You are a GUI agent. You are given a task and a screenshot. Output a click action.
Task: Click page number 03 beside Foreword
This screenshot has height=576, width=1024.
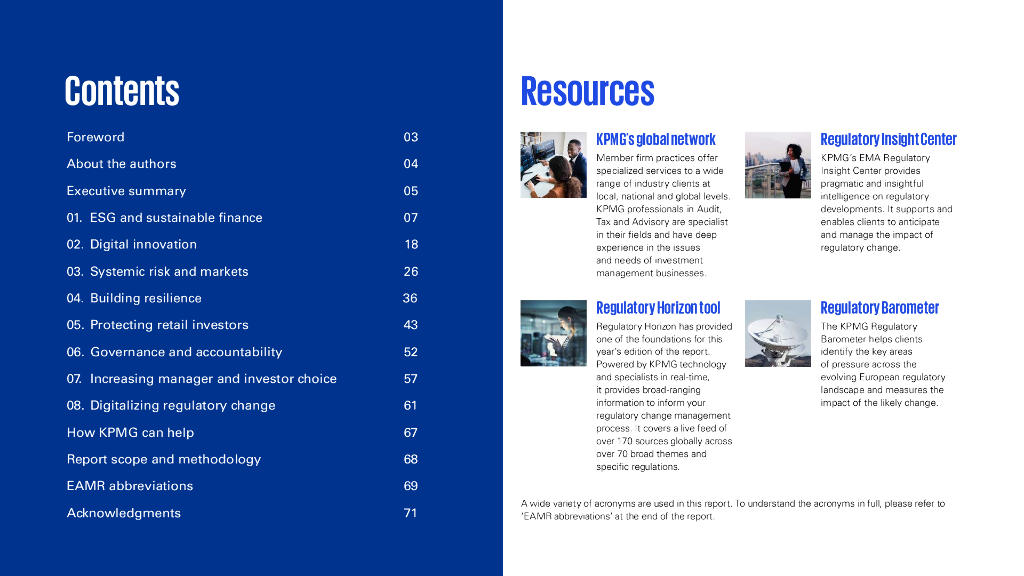click(x=410, y=137)
